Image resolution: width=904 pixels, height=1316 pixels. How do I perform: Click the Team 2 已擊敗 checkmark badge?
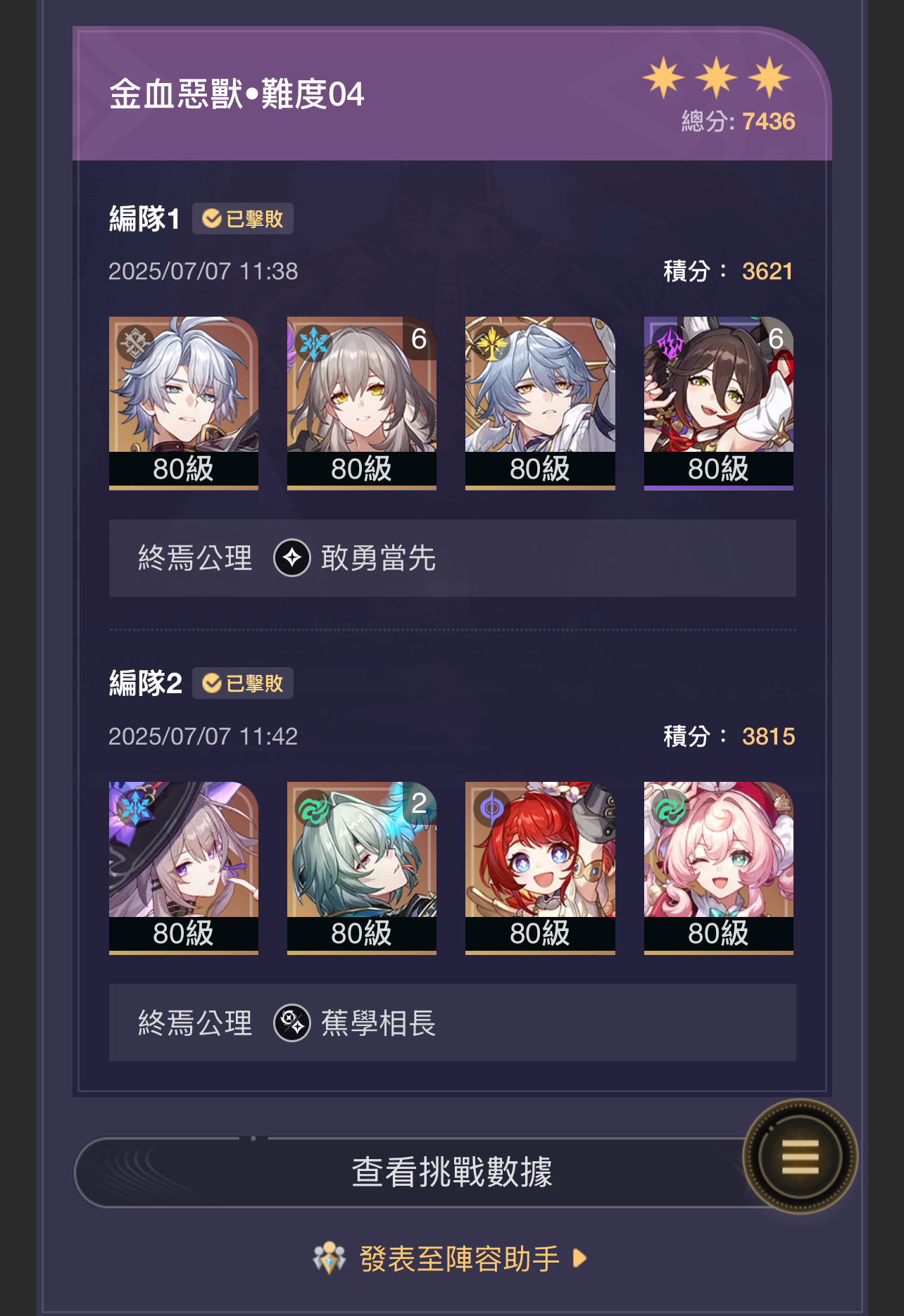[243, 683]
